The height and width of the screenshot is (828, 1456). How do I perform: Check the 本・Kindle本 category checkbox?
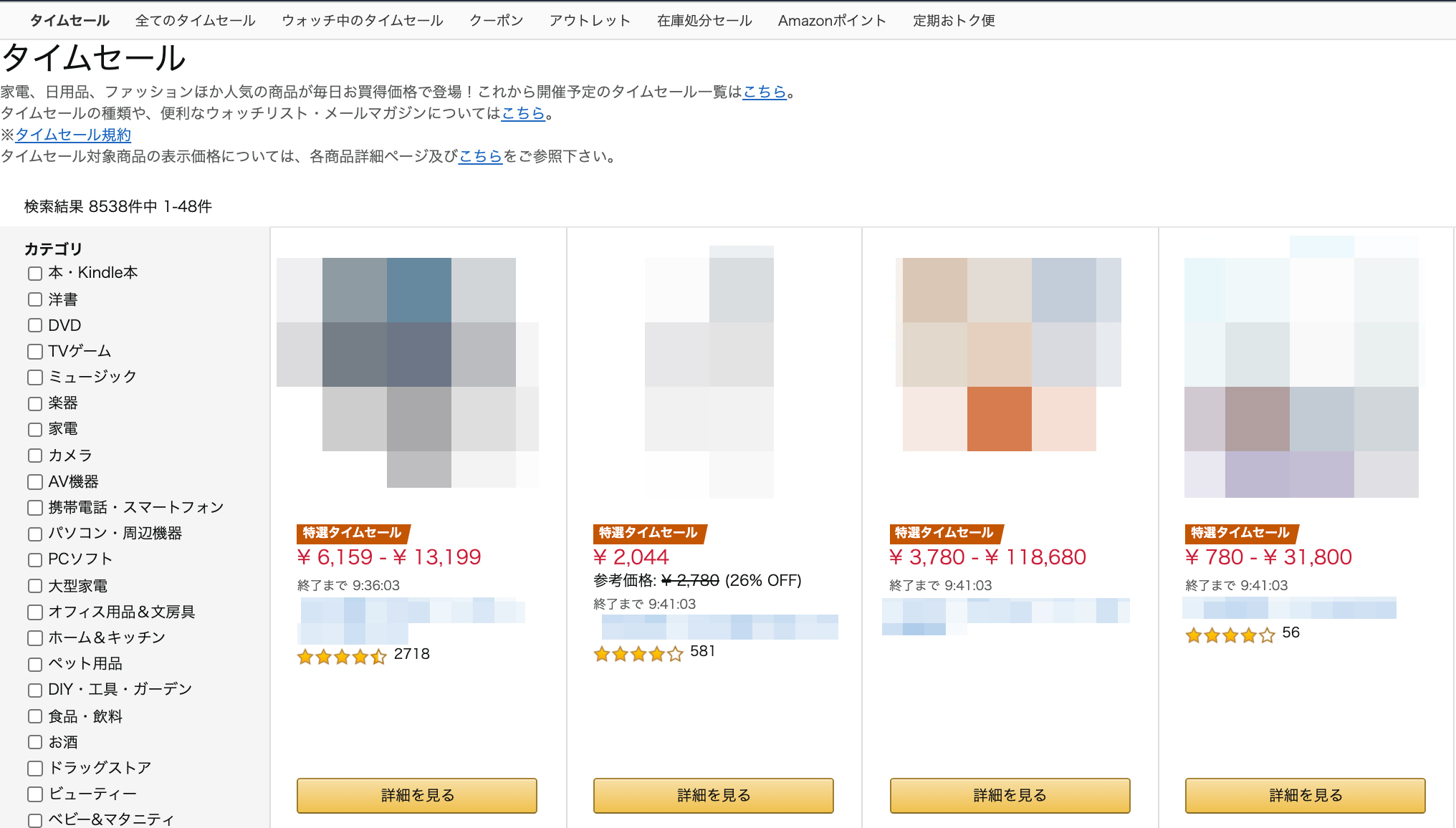tap(35, 274)
